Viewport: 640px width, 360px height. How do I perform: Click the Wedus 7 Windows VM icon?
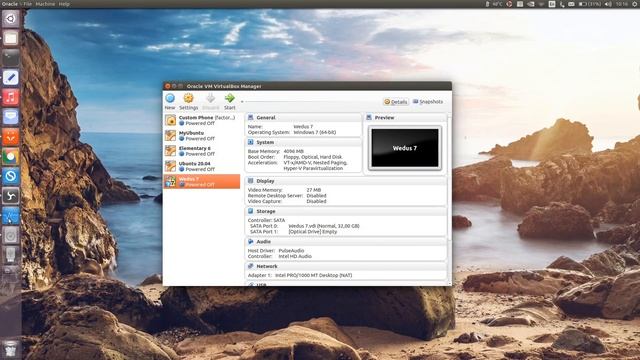coord(171,181)
